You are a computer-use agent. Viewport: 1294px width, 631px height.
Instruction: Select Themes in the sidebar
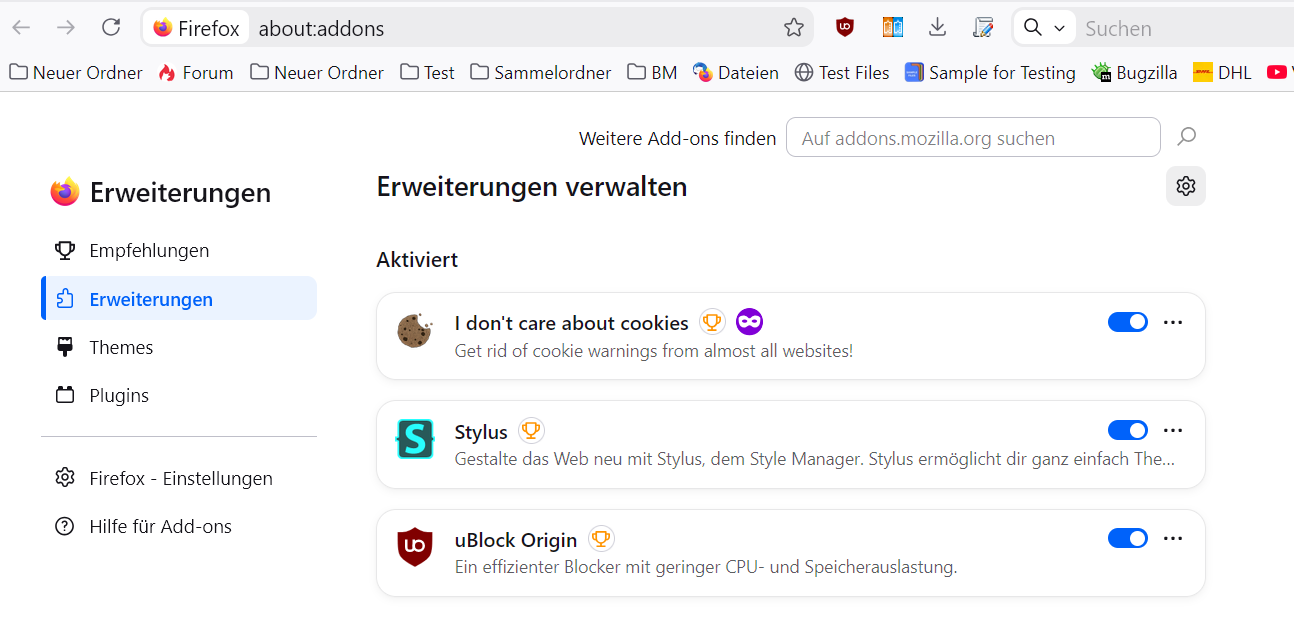[x=179, y=347]
